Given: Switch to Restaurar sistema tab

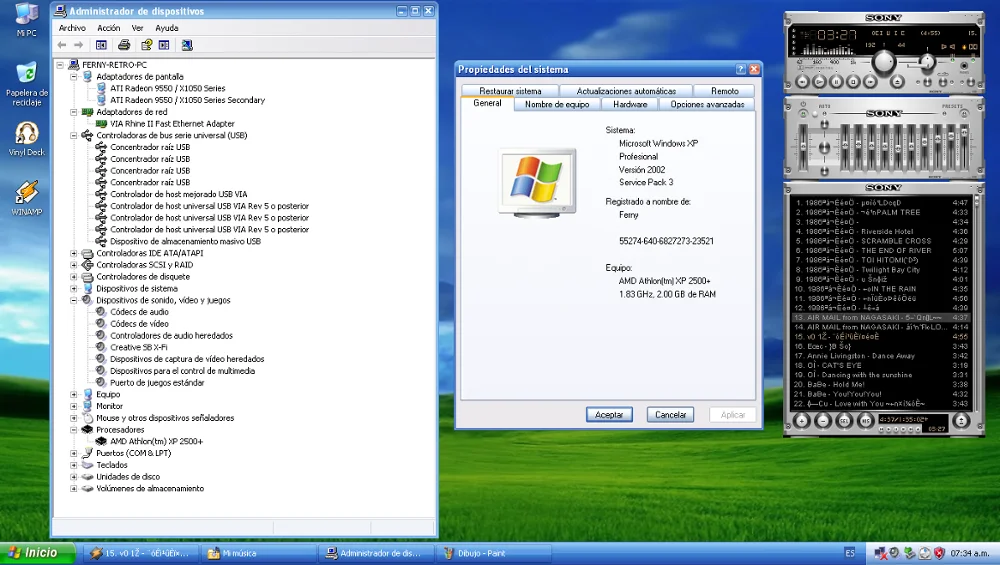Looking at the screenshot, I should pos(510,91).
